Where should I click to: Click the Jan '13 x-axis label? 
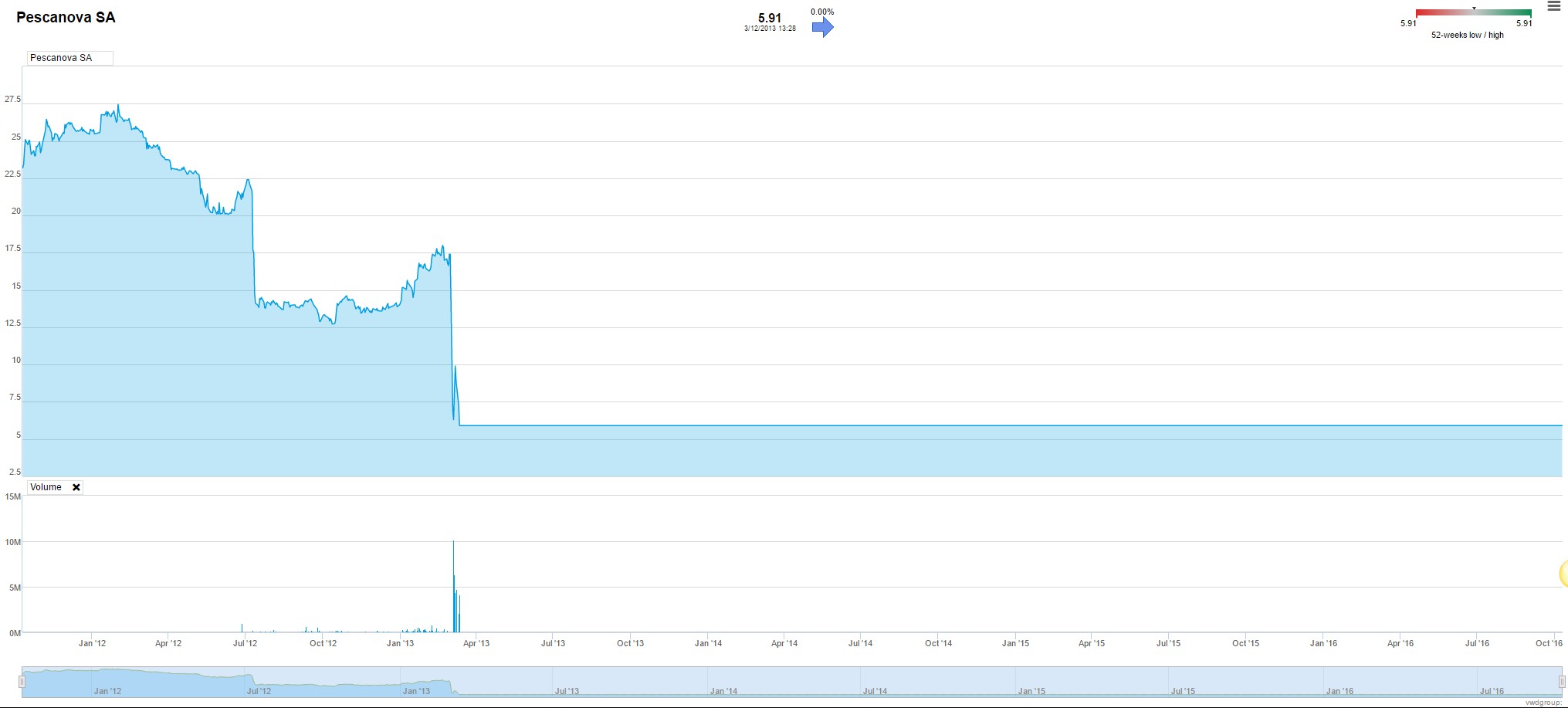pyautogui.click(x=400, y=643)
